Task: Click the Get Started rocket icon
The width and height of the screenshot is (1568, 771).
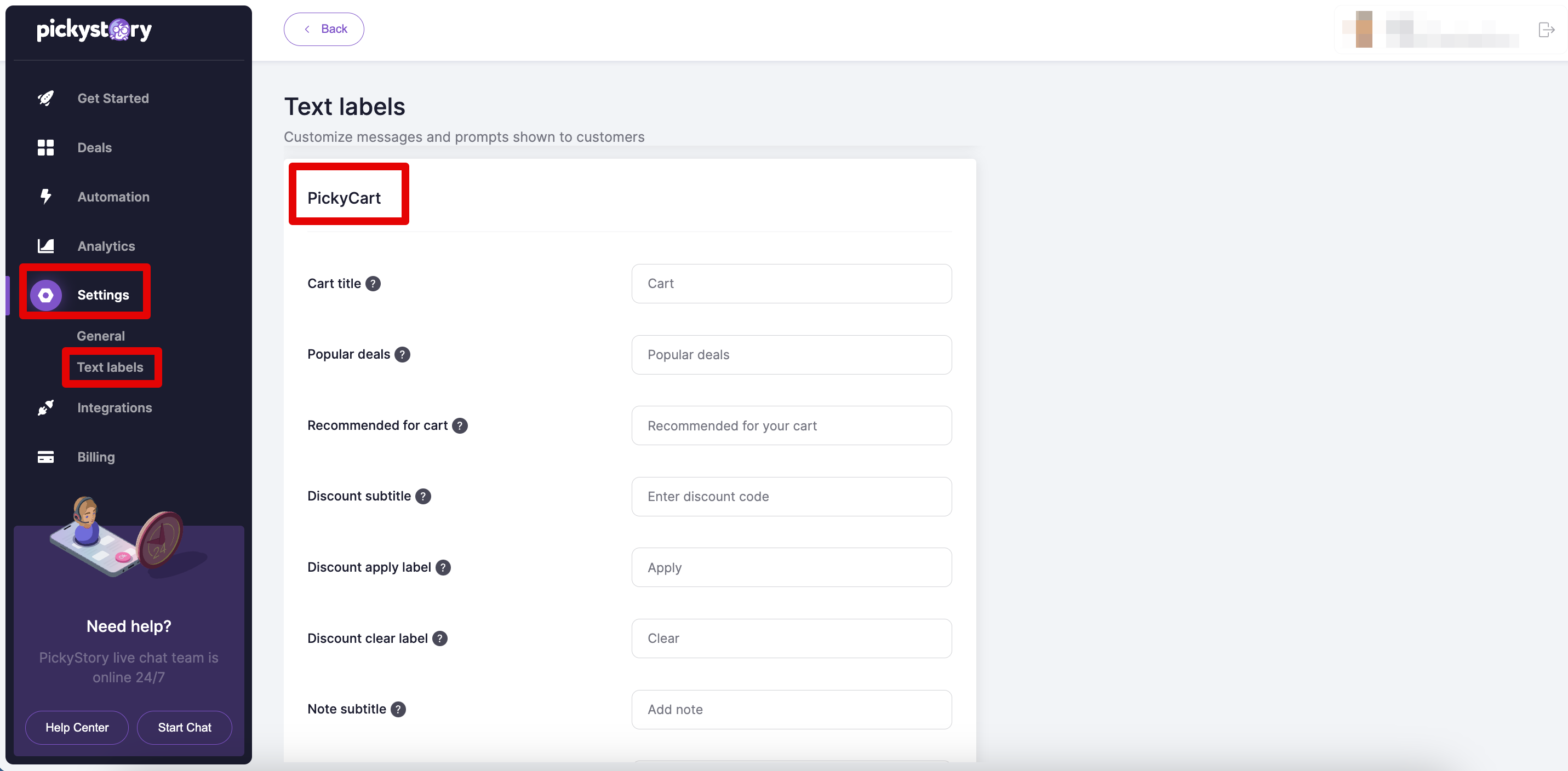Action: [x=45, y=99]
